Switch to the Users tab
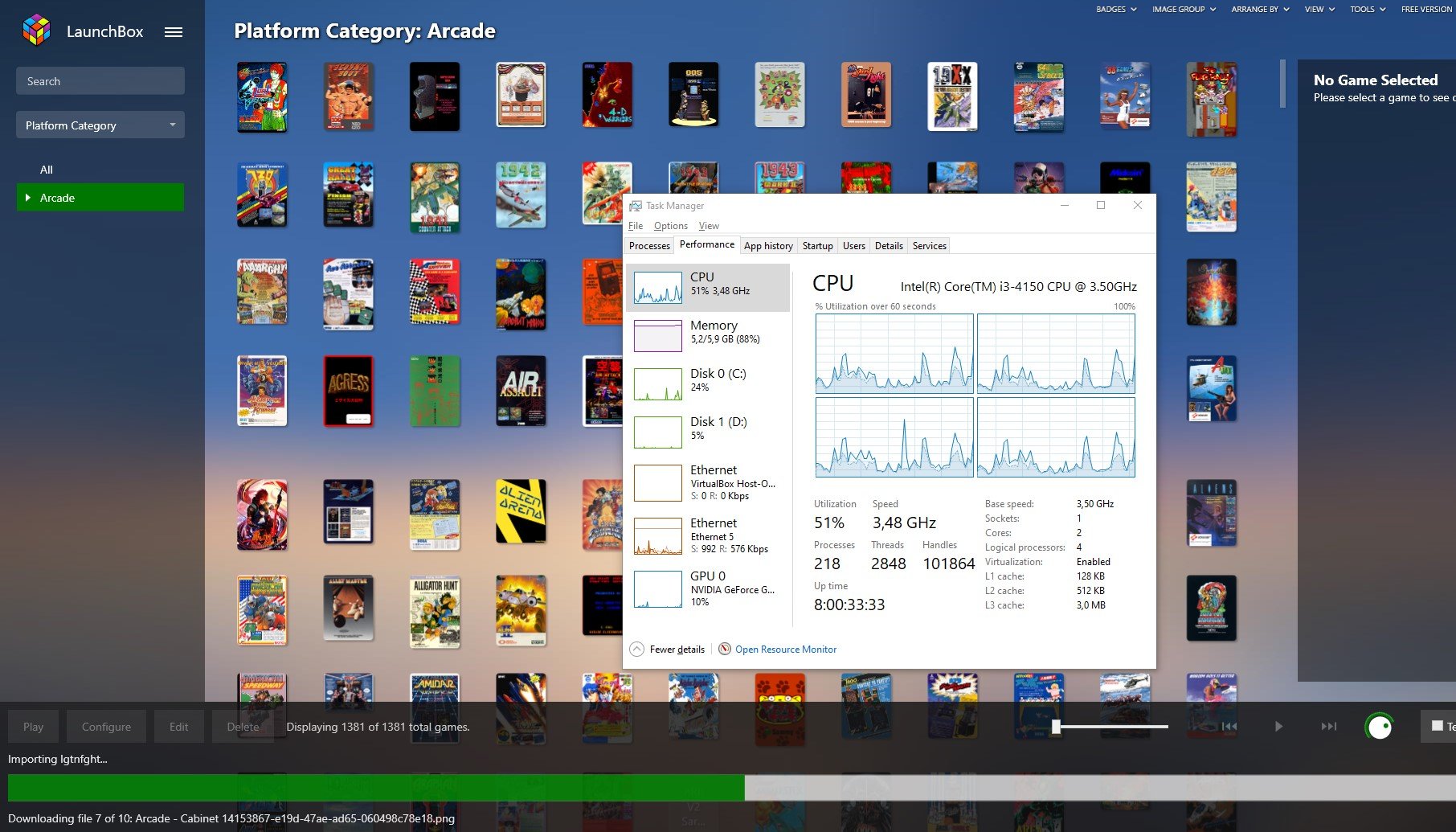1456x832 pixels. (853, 246)
